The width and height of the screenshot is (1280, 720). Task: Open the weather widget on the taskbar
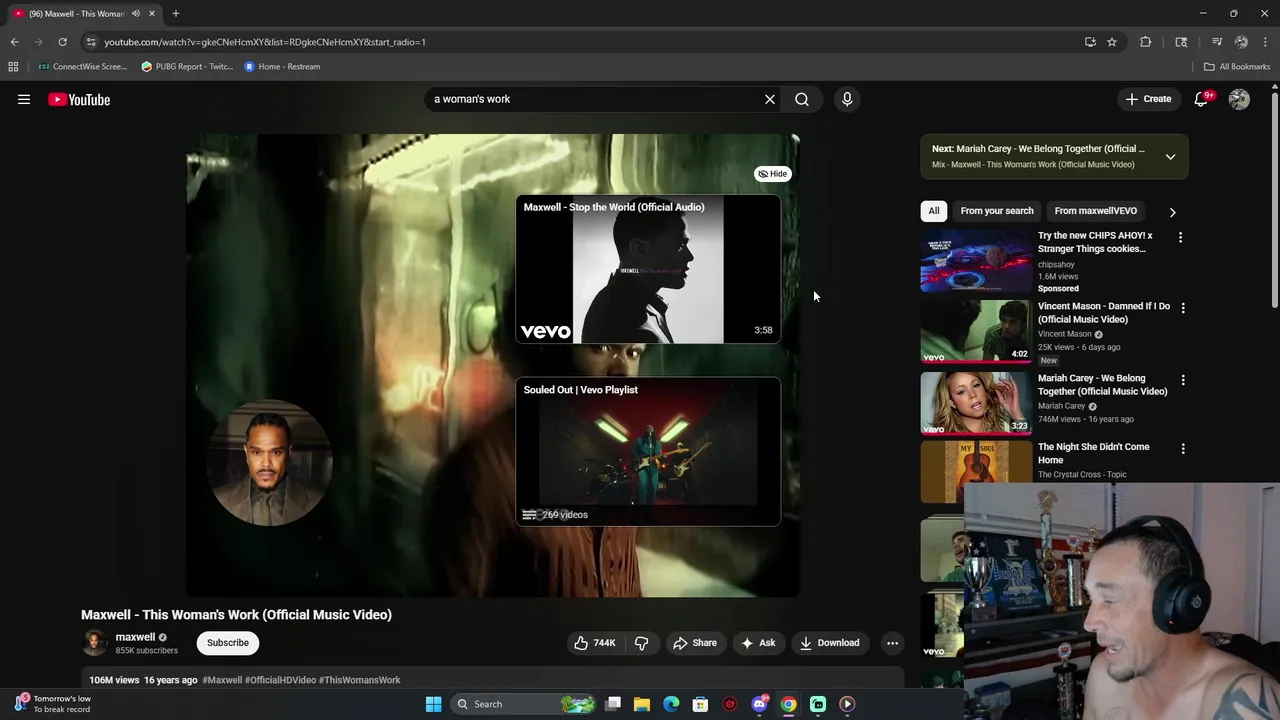click(54, 704)
